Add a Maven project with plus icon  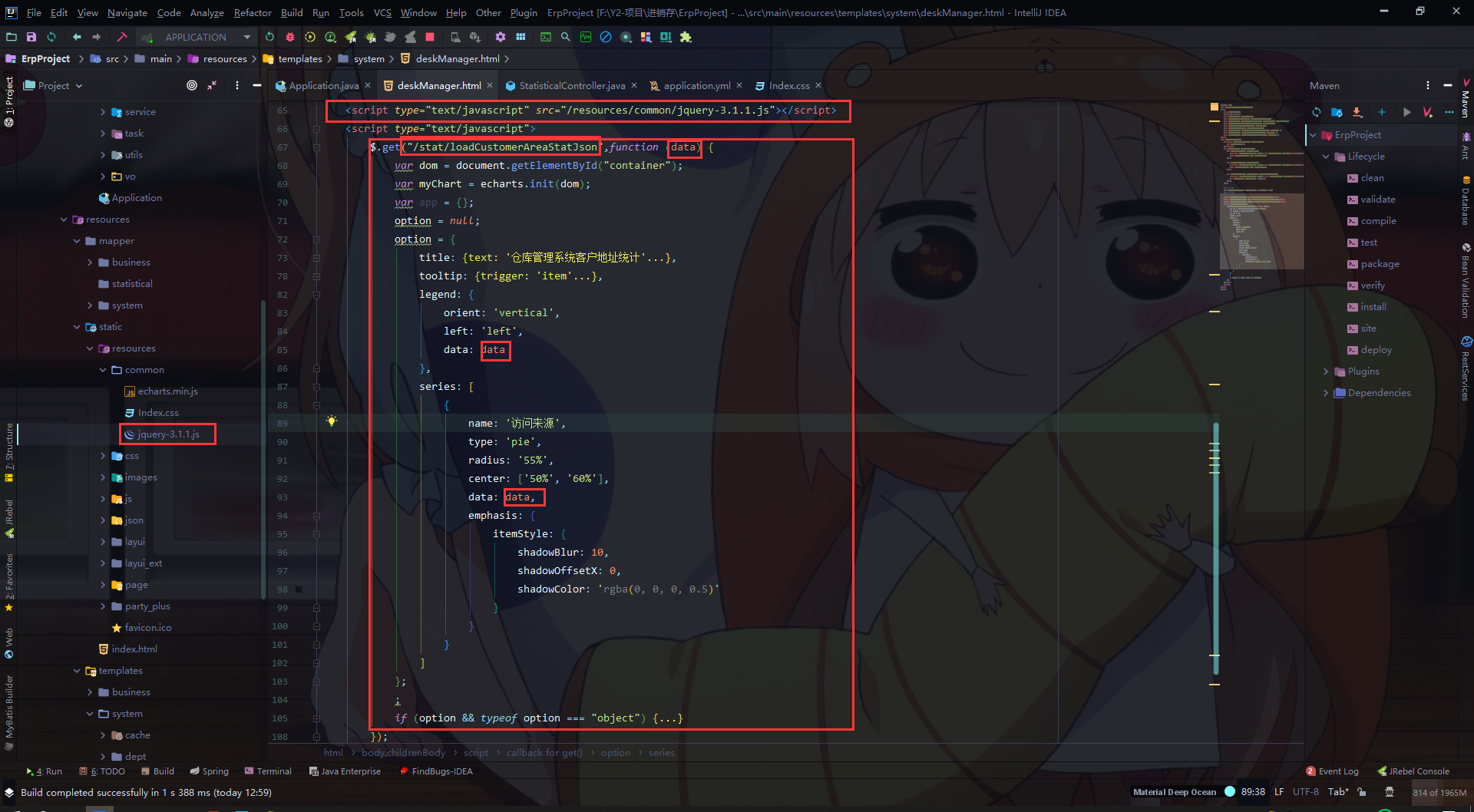(1382, 112)
